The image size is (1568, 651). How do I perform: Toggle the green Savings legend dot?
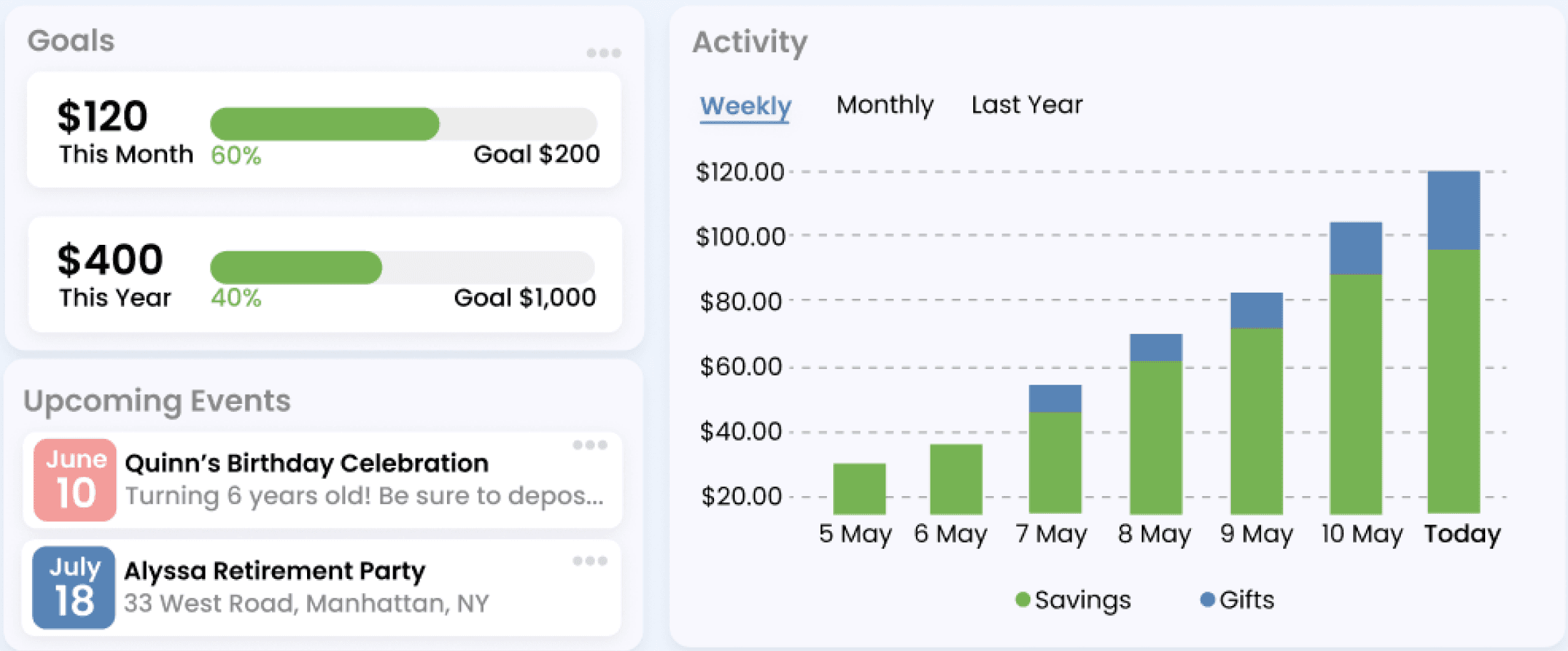tap(1022, 600)
